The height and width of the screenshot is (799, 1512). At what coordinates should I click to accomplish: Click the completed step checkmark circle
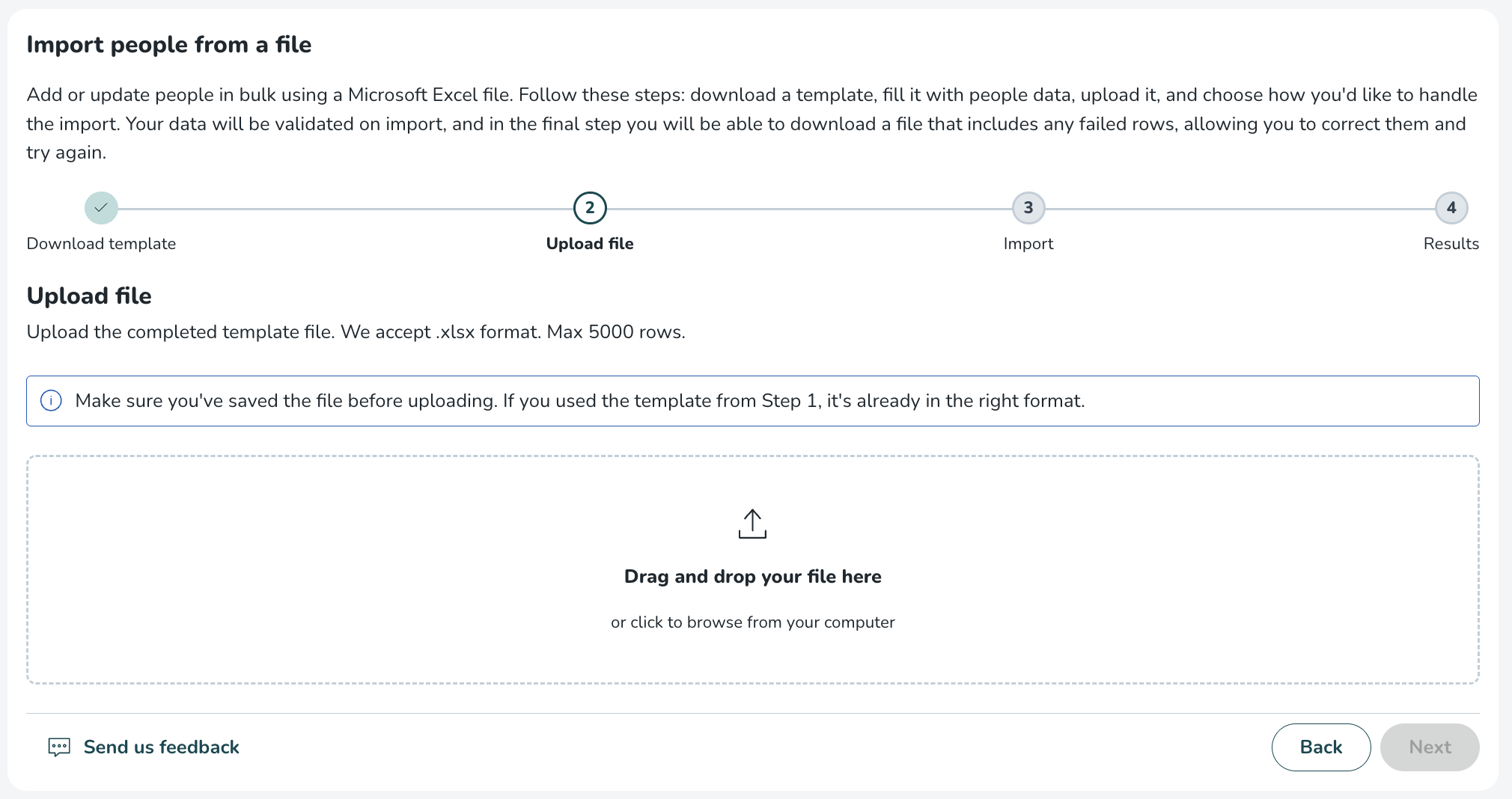(x=101, y=208)
